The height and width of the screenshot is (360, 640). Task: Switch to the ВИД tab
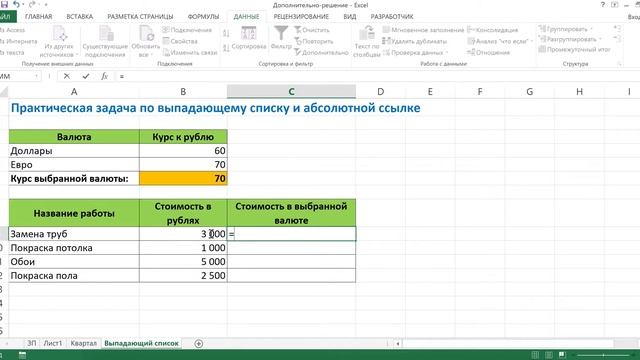tap(349, 16)
